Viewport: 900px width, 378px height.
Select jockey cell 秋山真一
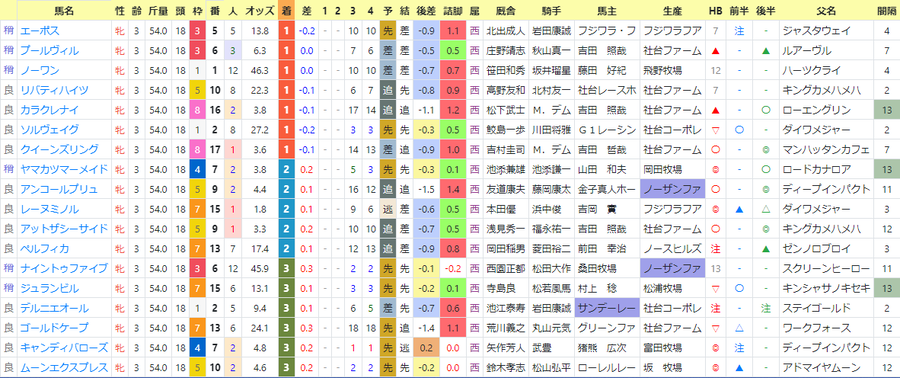click(552, 50)
